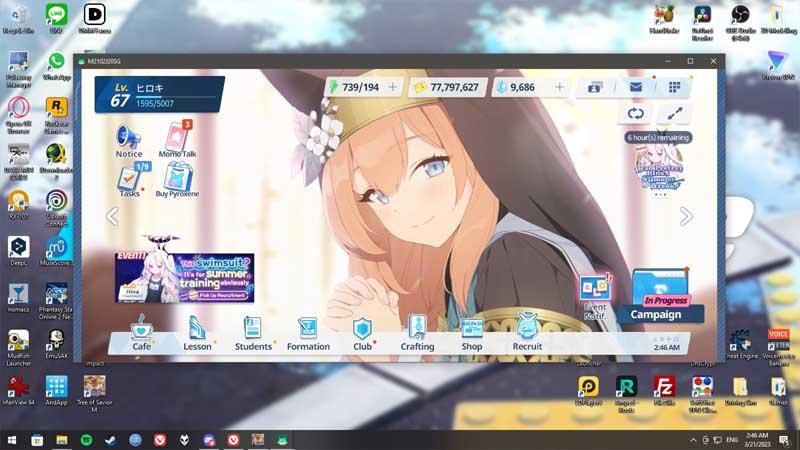Click the 77,797,627 credits counter
The height and width of the screenshot is (450, 800).
[x=447, y=87]
